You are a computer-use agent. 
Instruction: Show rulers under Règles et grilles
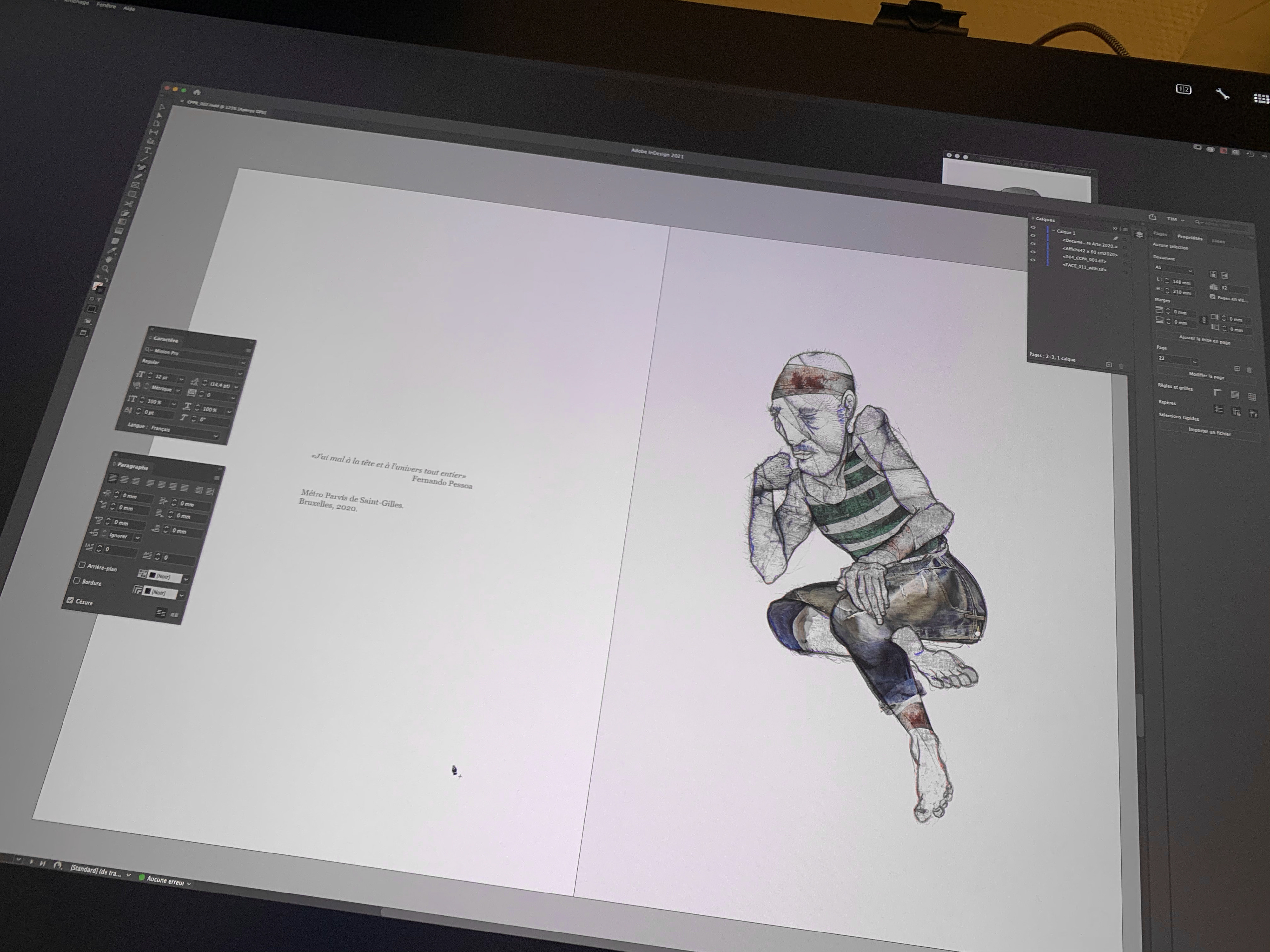click(1217, 392)
